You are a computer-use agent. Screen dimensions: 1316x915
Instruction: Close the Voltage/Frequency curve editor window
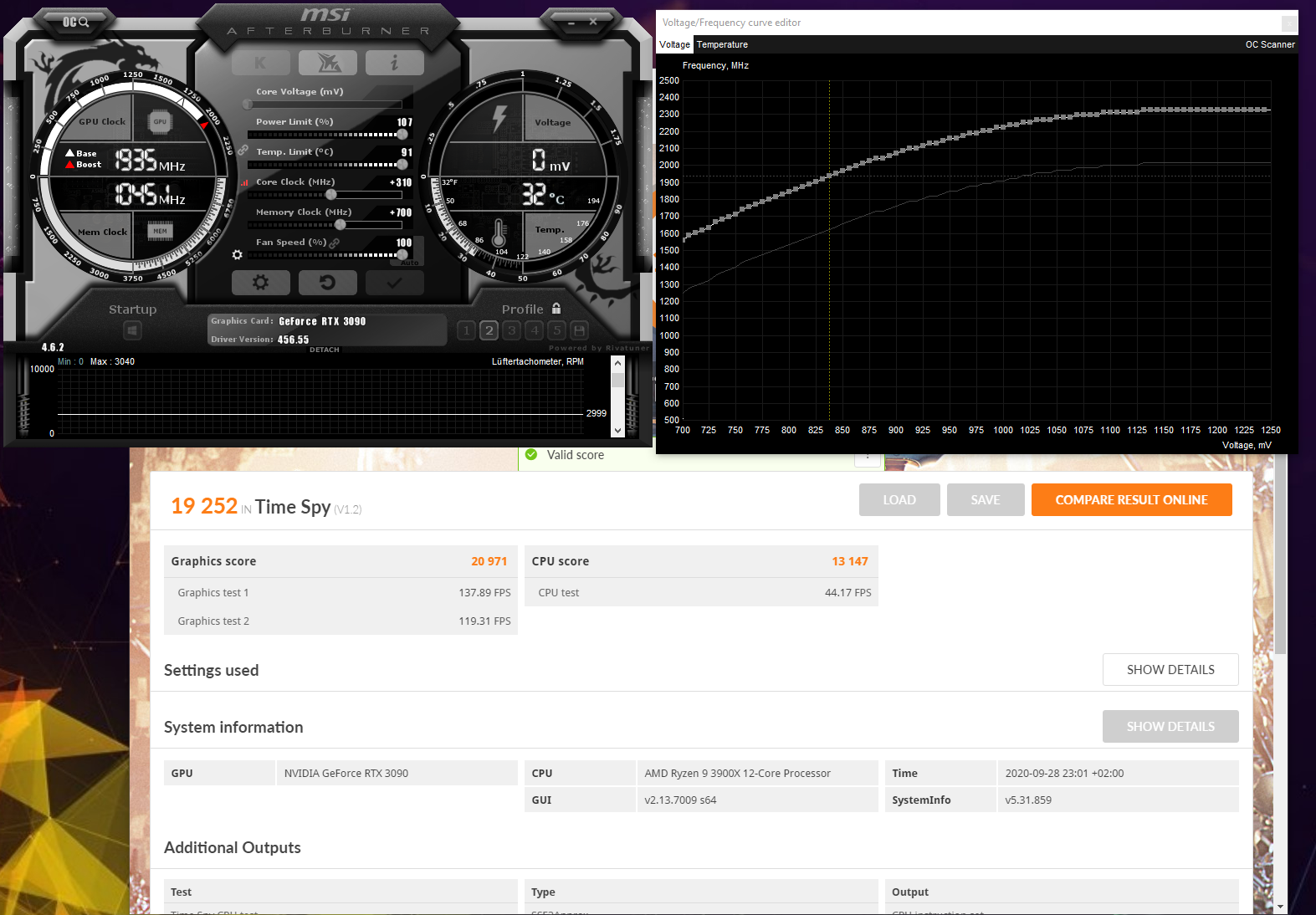1289,23
